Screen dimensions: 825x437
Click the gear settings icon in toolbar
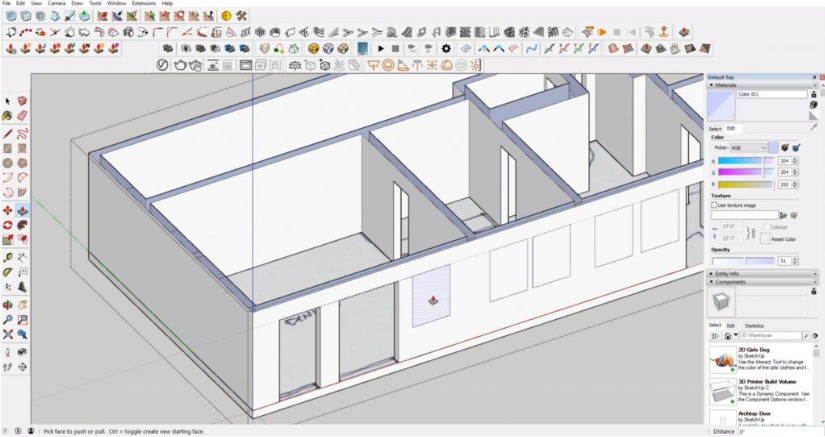[x=446, y=49]
